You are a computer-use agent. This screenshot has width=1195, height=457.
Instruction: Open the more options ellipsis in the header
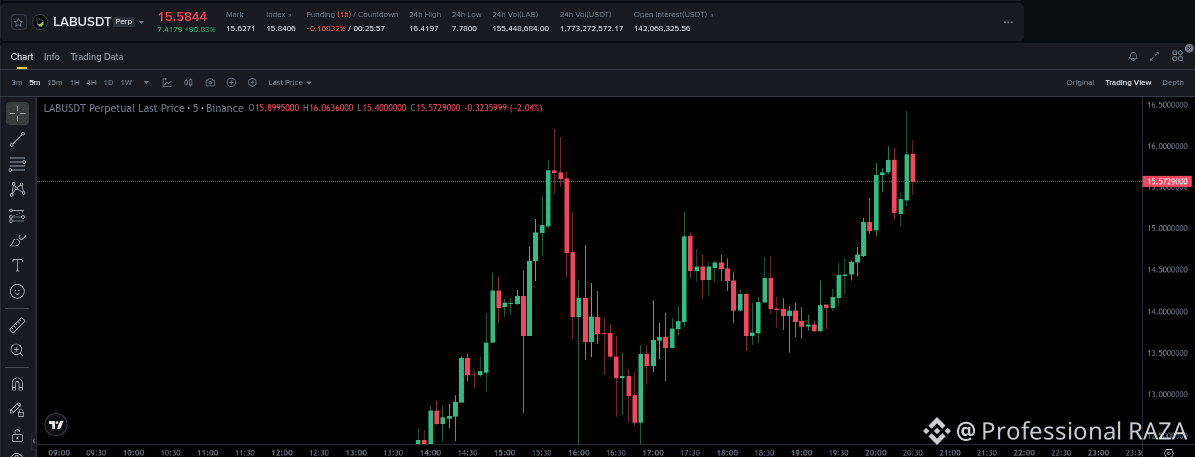pyautogui.click(x=1008, y=22)
